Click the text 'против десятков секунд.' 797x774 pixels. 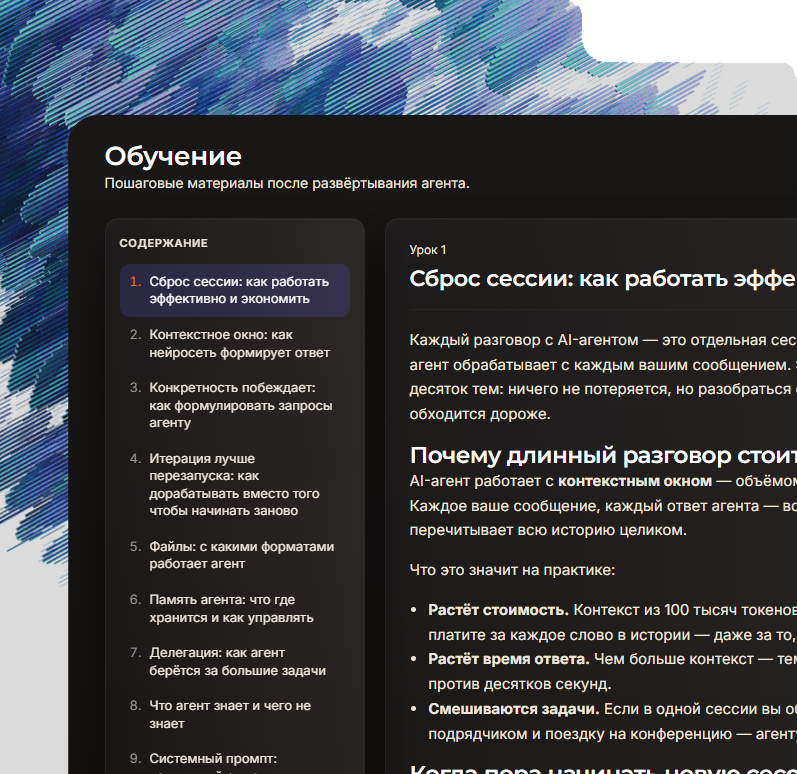click(519, 684)
